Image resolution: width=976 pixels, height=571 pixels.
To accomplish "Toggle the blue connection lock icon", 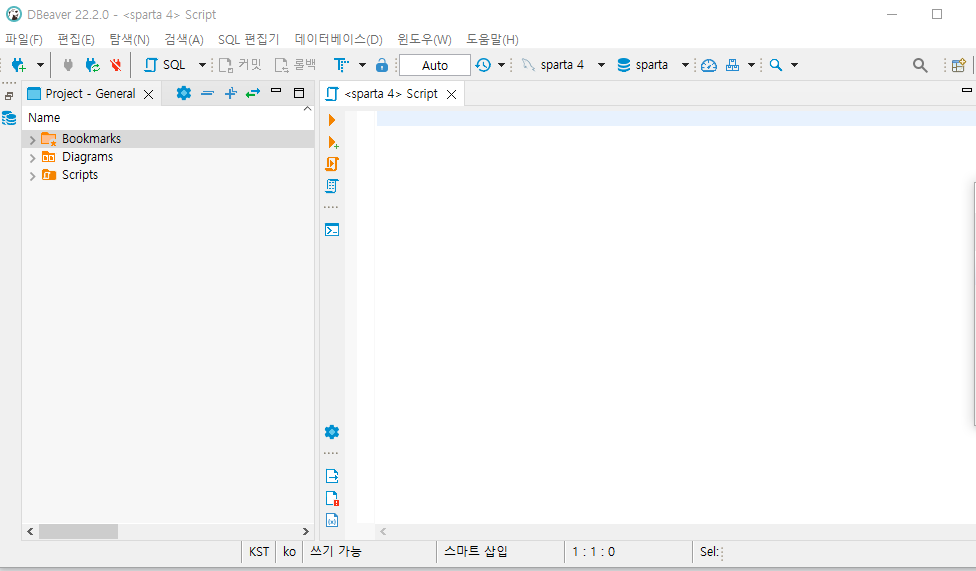I will click(x=382, y=65).
